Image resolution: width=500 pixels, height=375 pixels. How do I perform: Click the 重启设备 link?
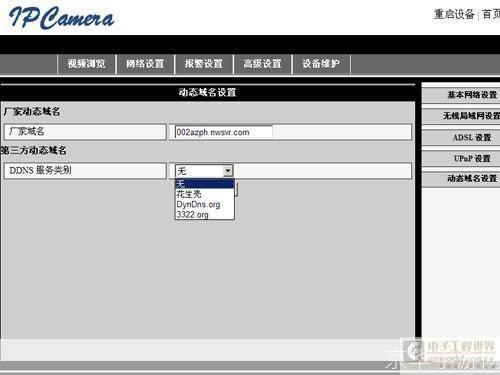[x=454, y=14]
